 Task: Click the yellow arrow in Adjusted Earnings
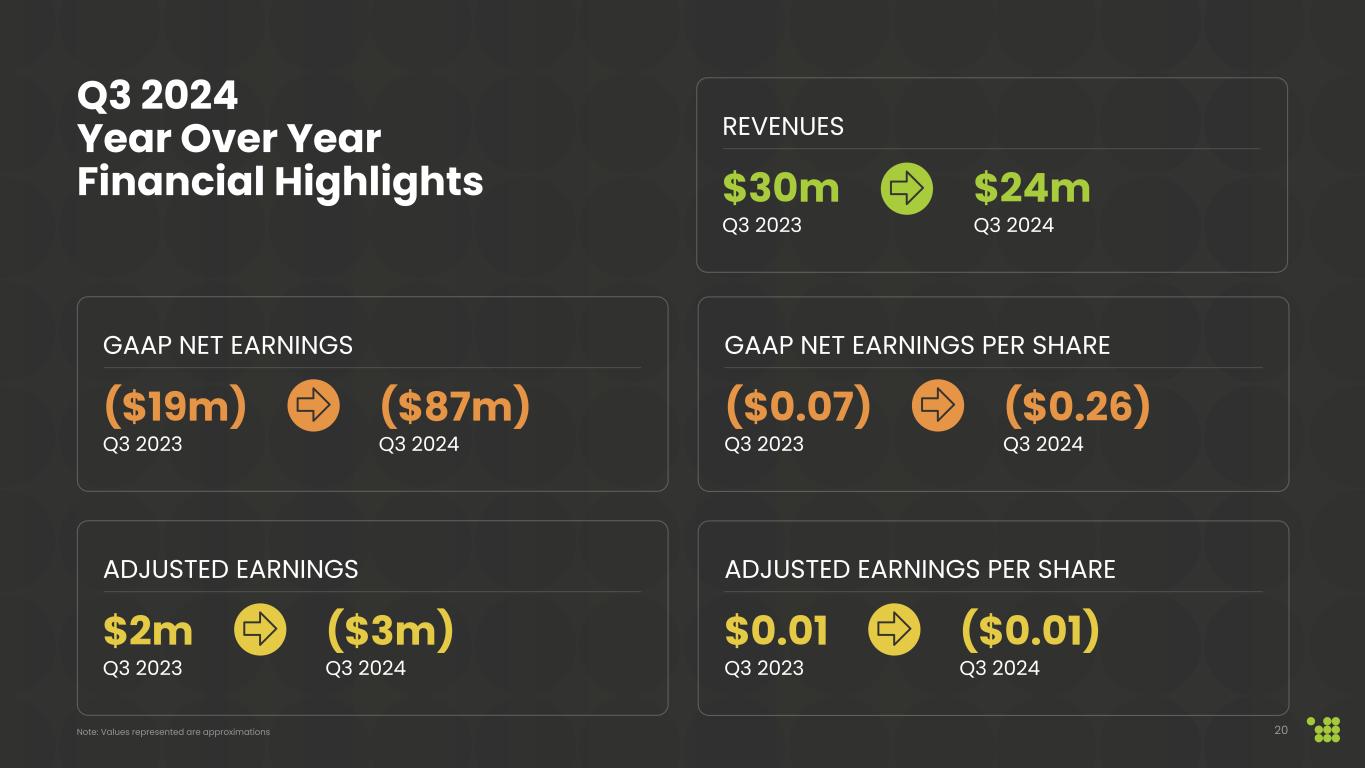coord(260,630)
